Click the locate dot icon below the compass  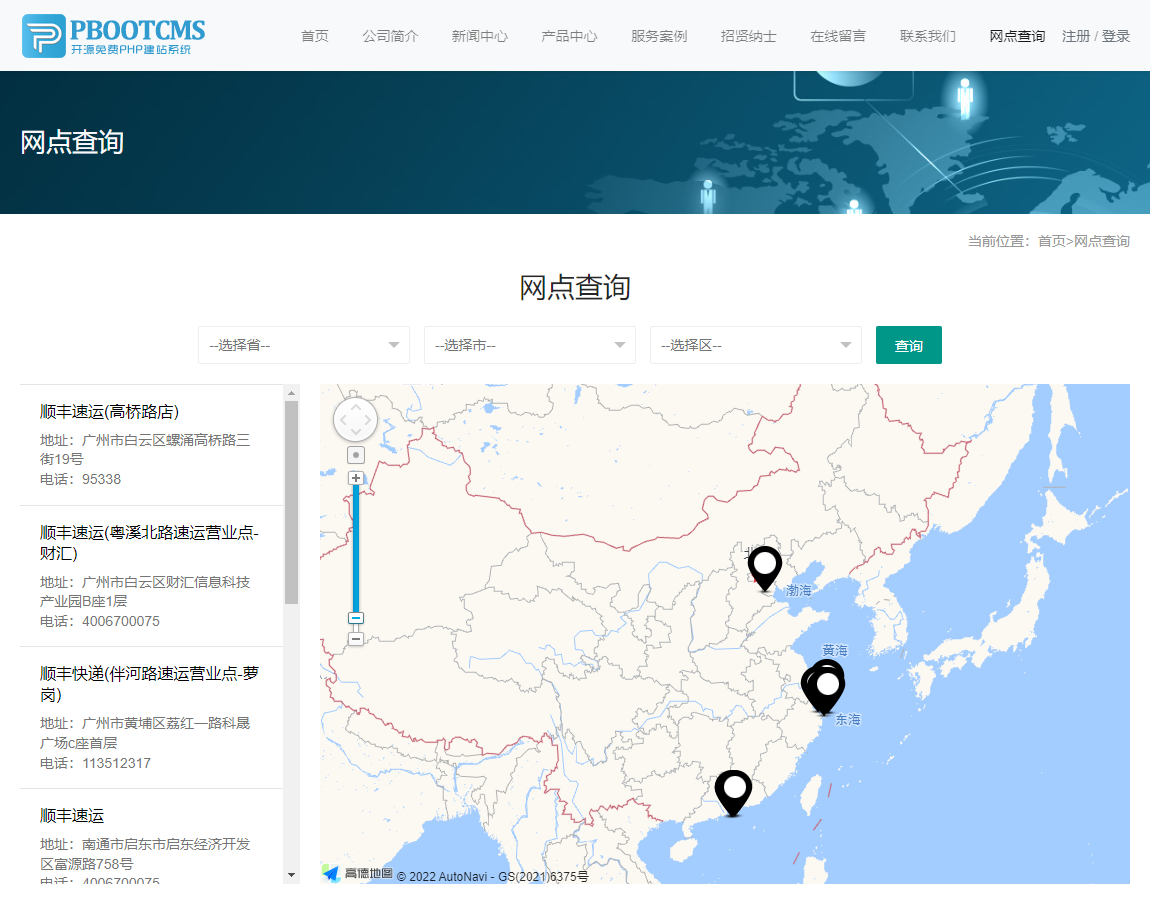coord(356,454)
